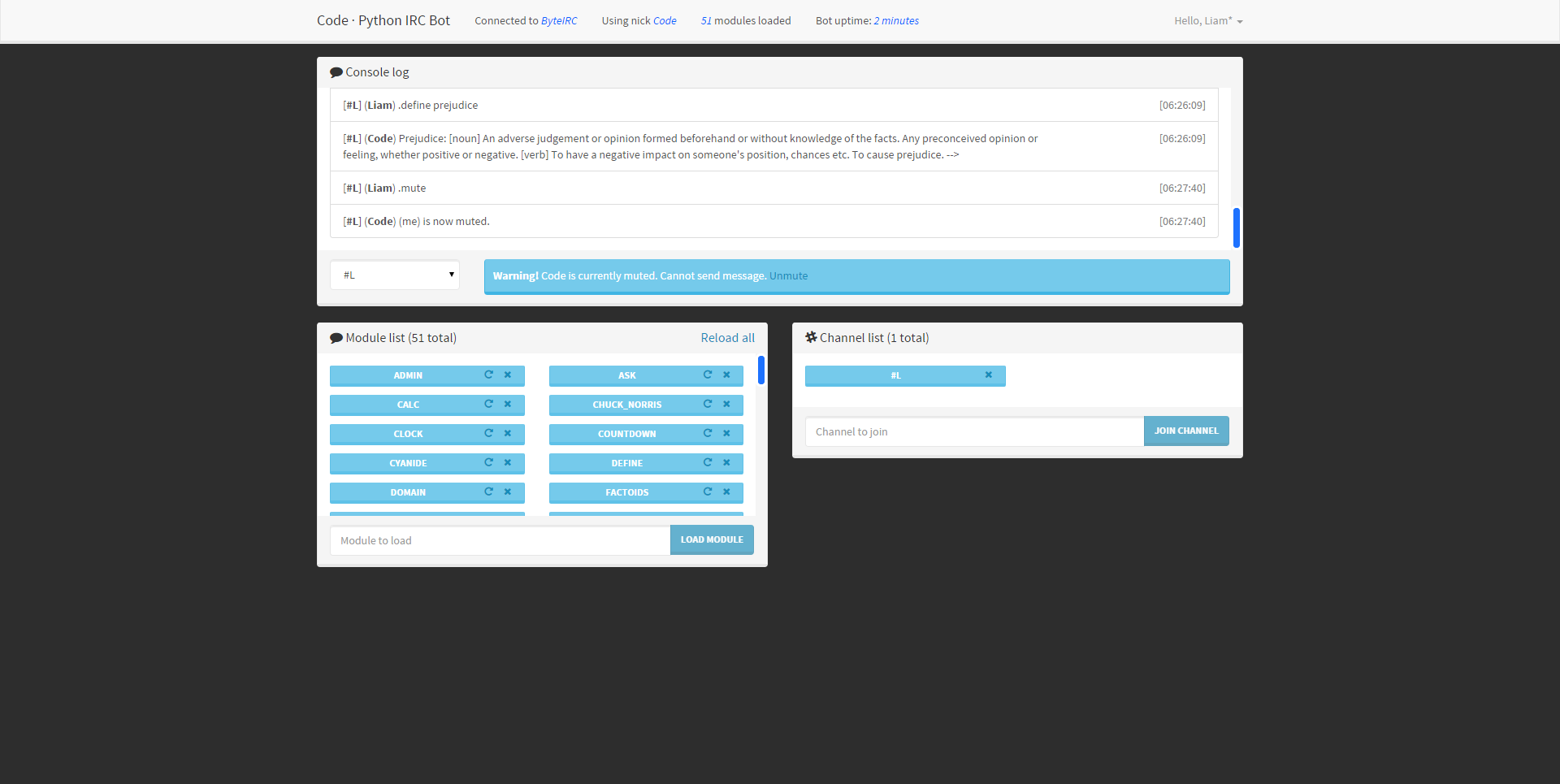Reload the ADMIN module
This screenshot has height=784, width=1560.
click(x=488, y=375)
